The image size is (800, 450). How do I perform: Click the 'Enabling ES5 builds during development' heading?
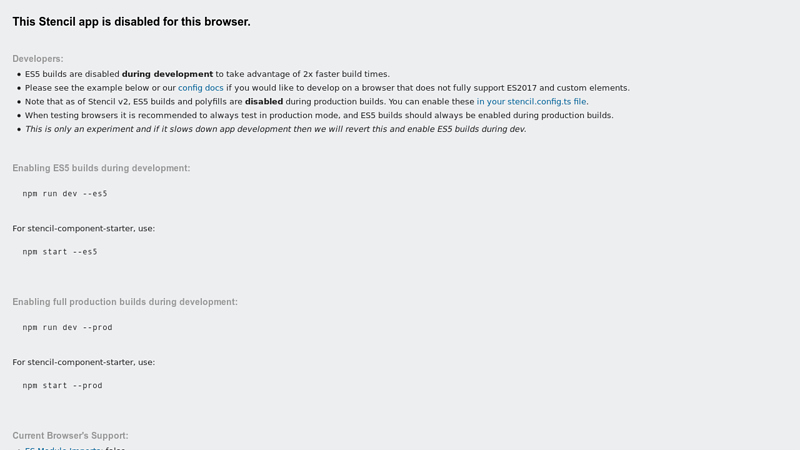[x=101, y=168]
